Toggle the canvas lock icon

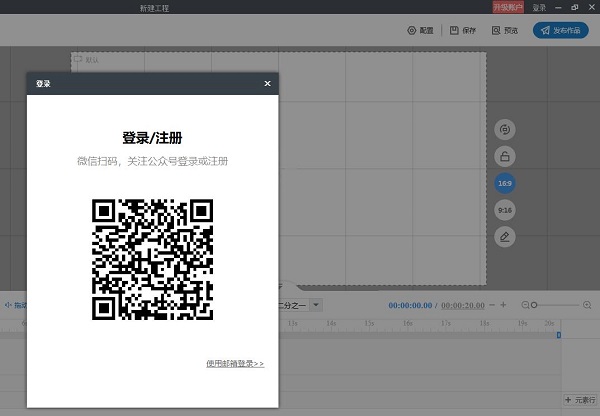coord(505,156)
